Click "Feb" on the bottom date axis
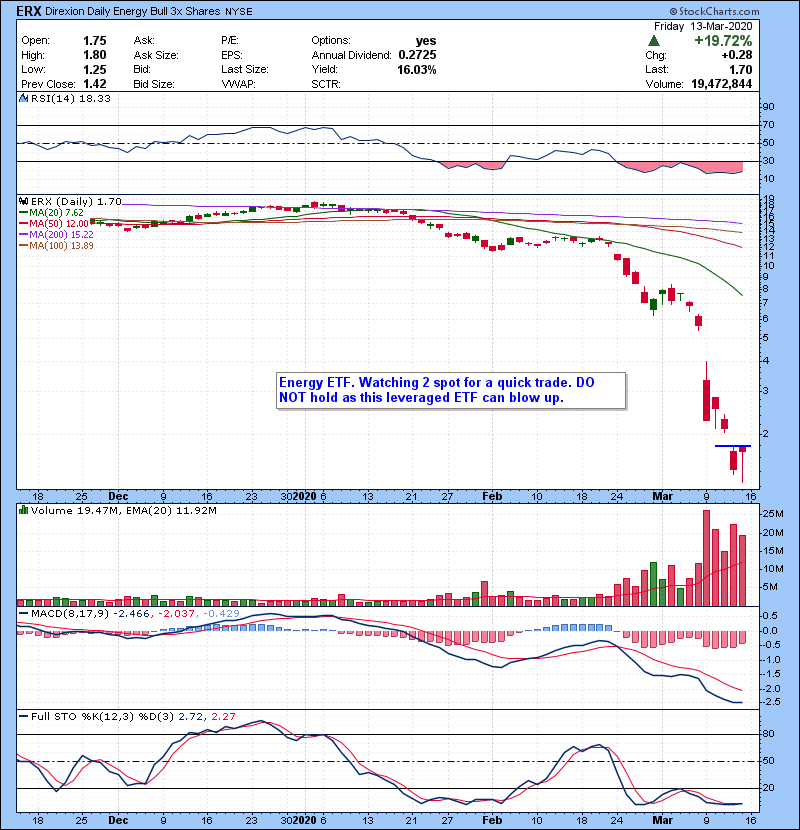 click(x=492, y=820)
